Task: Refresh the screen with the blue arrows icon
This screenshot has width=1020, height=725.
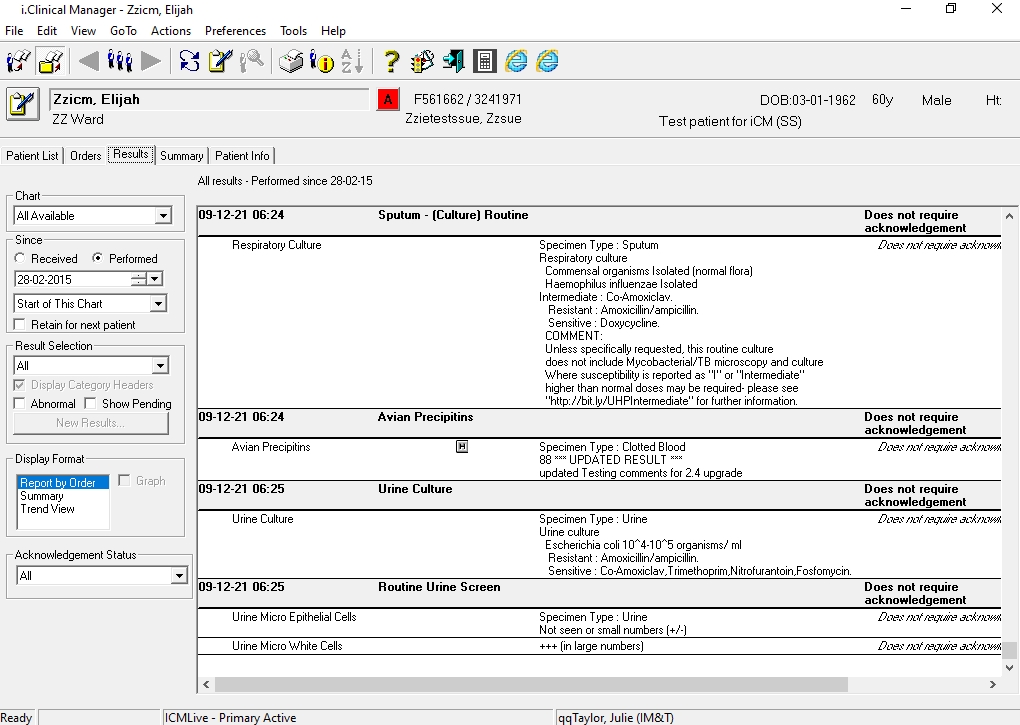Action: pyautogui.click(x=189, y=61)
